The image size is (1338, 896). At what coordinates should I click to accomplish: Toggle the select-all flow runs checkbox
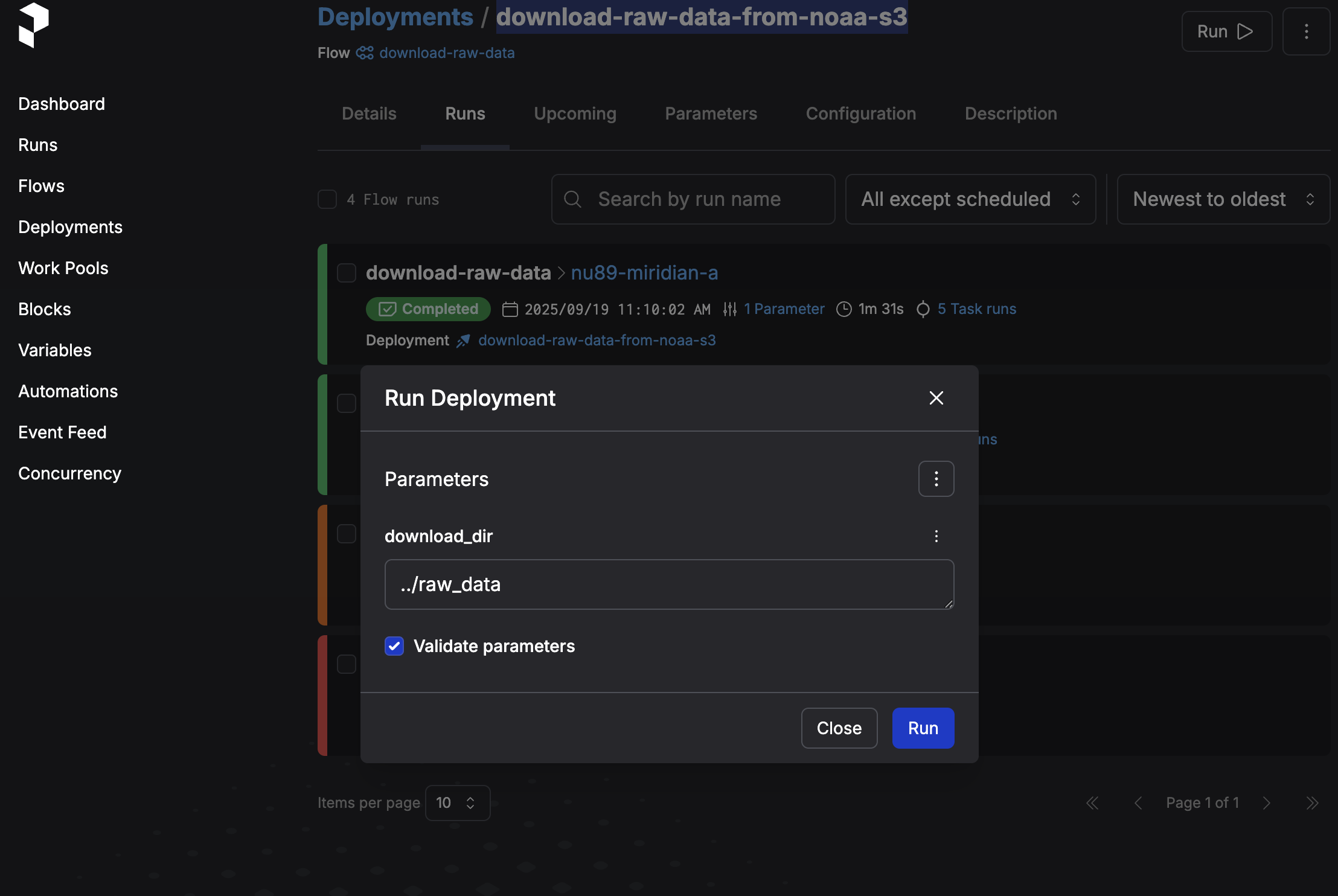coord(327,199)
